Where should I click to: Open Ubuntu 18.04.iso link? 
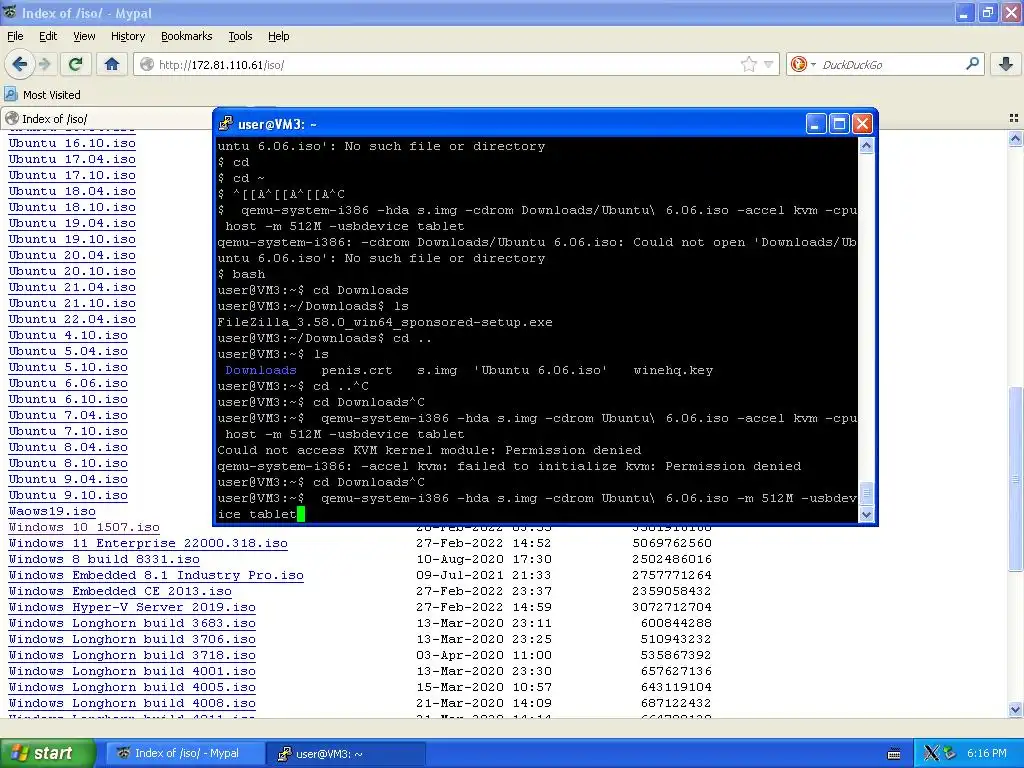pos(72,191)
